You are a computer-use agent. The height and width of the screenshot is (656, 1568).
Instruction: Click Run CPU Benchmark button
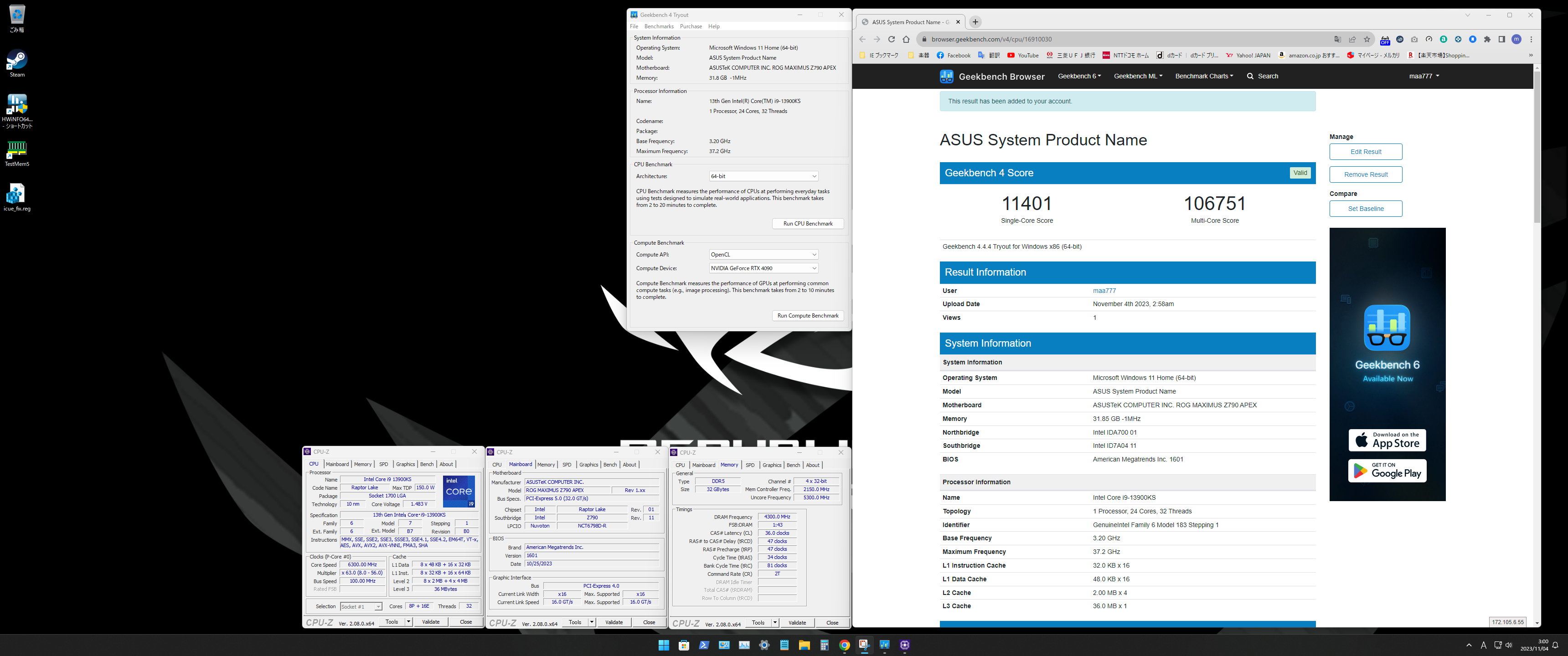[808, 224]
